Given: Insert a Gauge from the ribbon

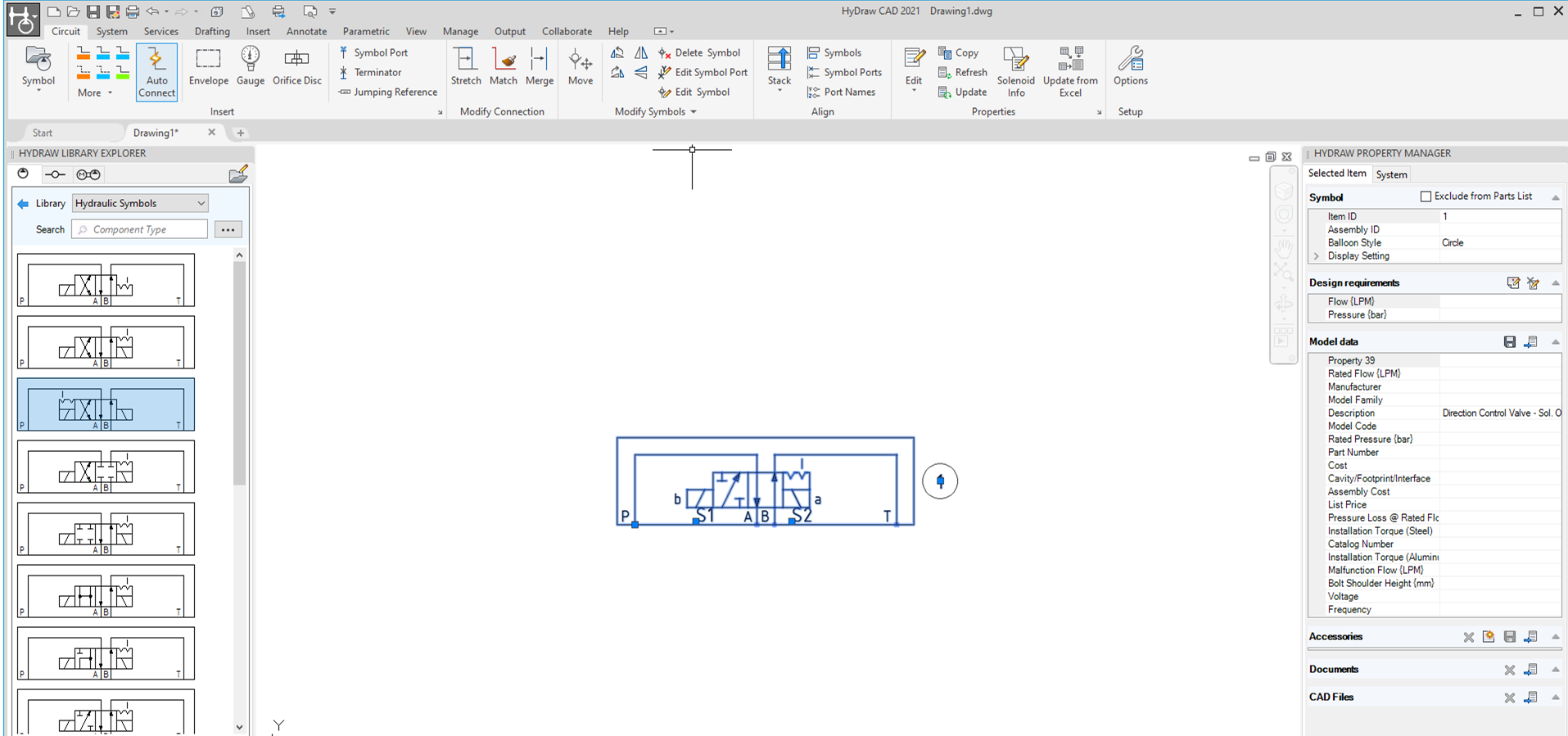Looking at the screenshot, I should tap(251, 67).
